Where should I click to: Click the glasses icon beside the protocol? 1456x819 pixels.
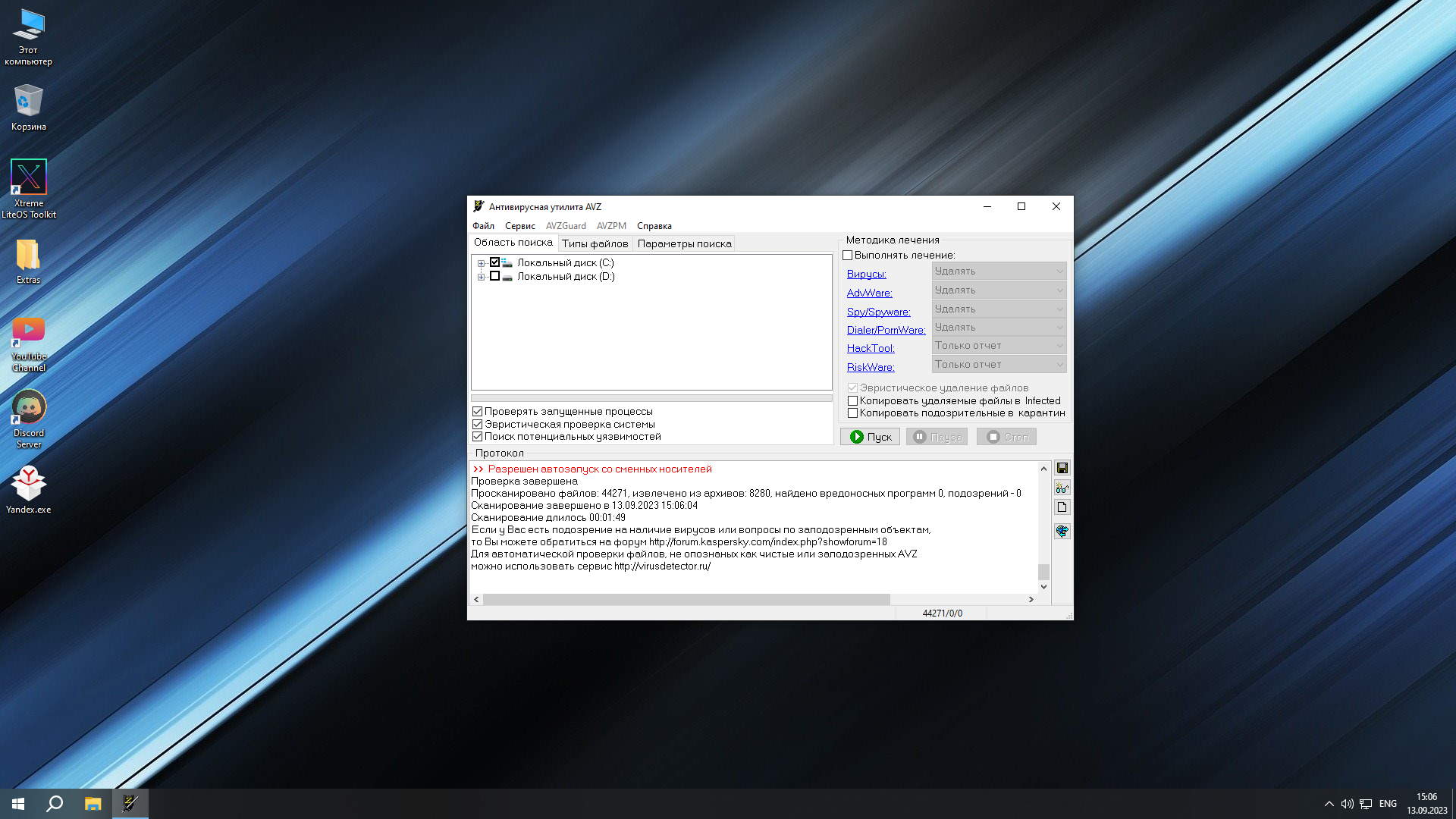click(1062, 488)
